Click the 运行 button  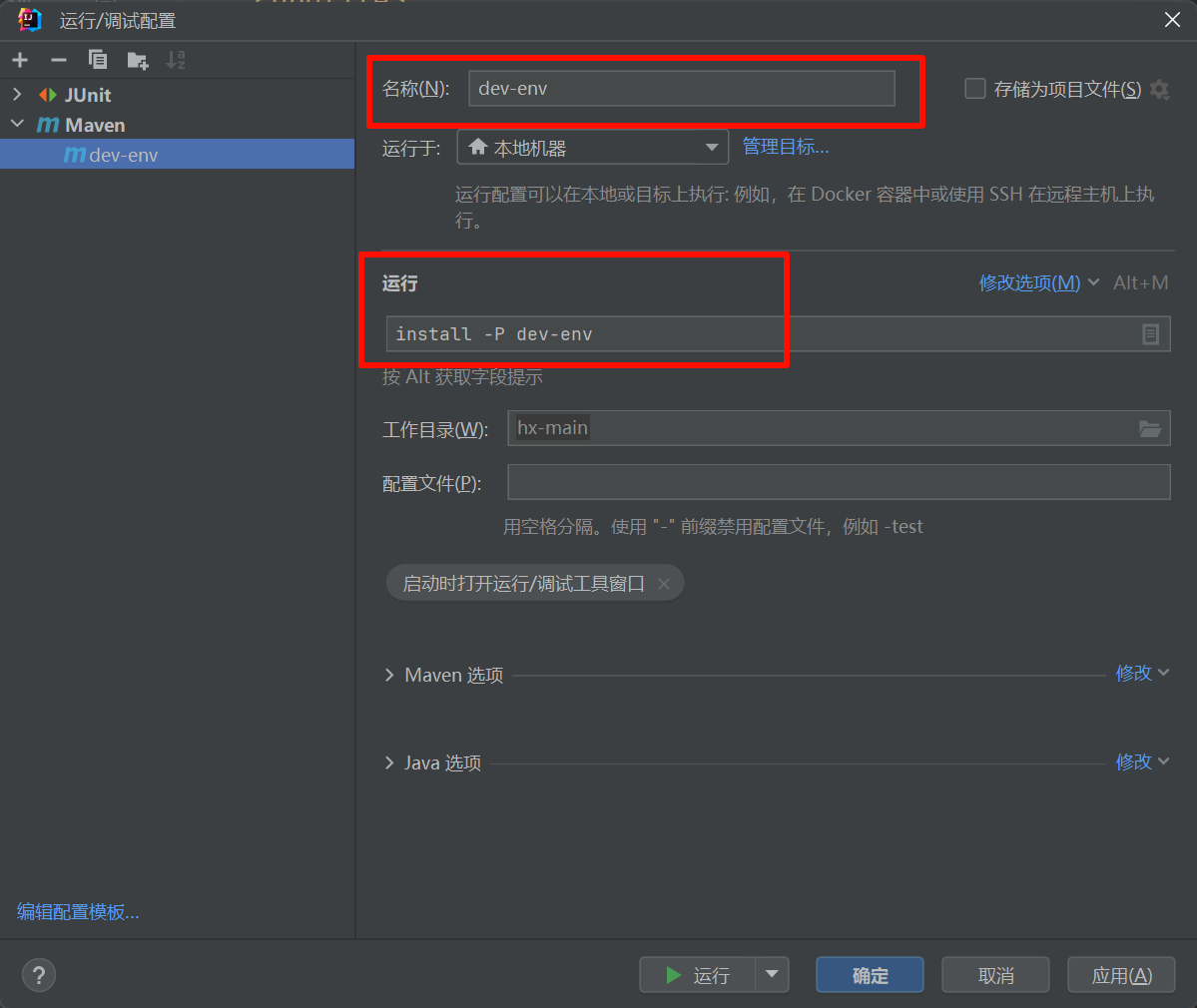tap(698, 975)
